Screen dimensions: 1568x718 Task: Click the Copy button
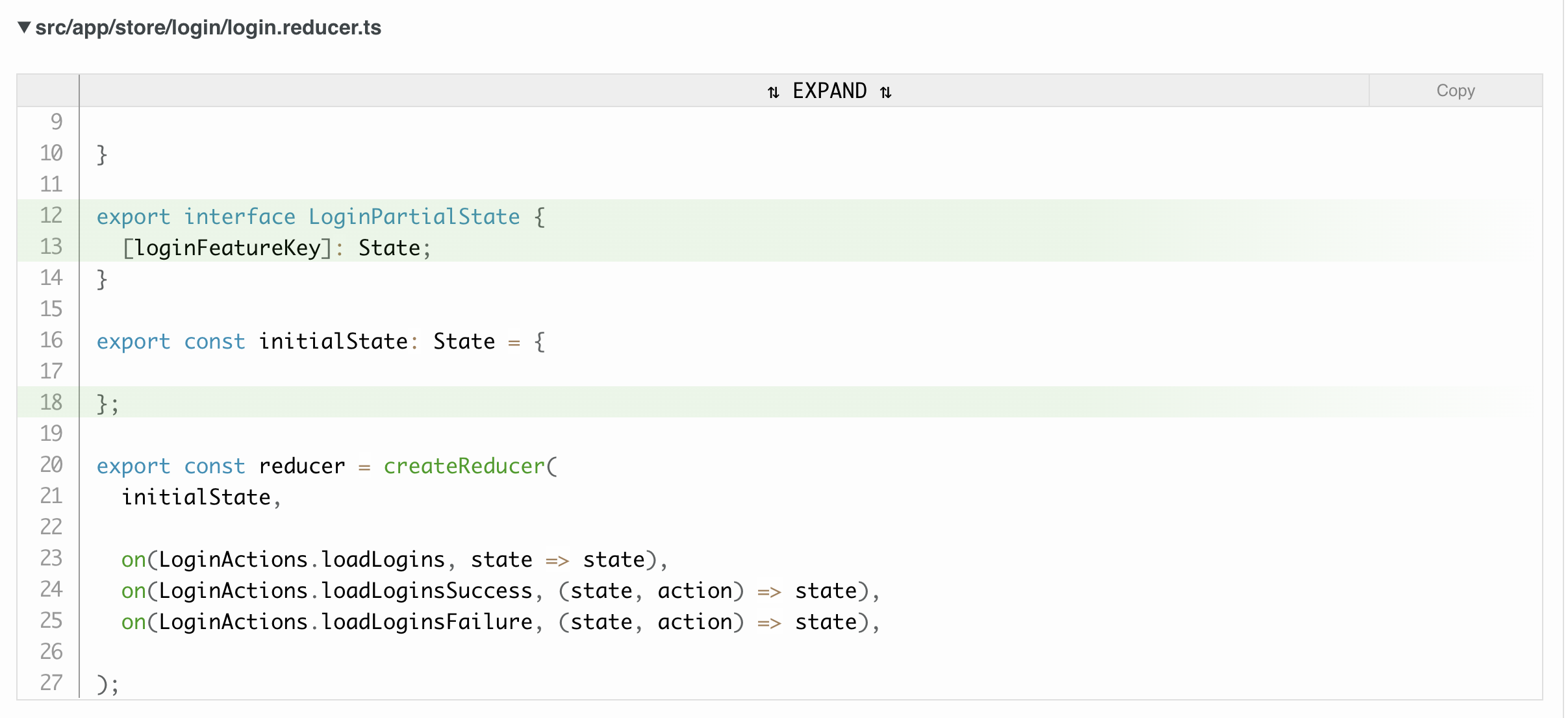click(1455, 91)
